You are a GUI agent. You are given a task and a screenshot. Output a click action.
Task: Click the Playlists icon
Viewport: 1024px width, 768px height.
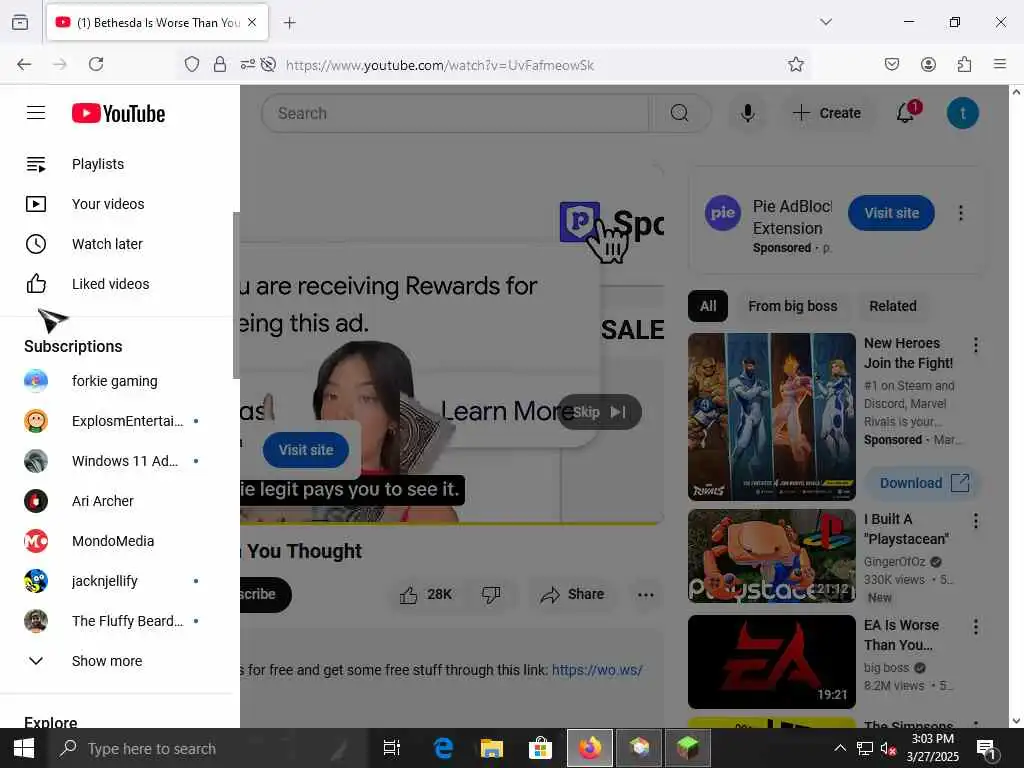36,164
